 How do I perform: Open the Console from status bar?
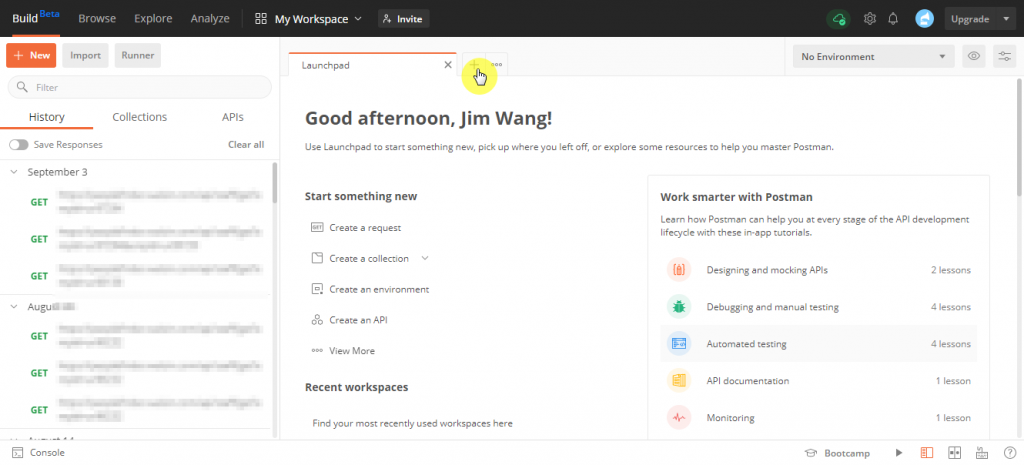pos(39,453)
